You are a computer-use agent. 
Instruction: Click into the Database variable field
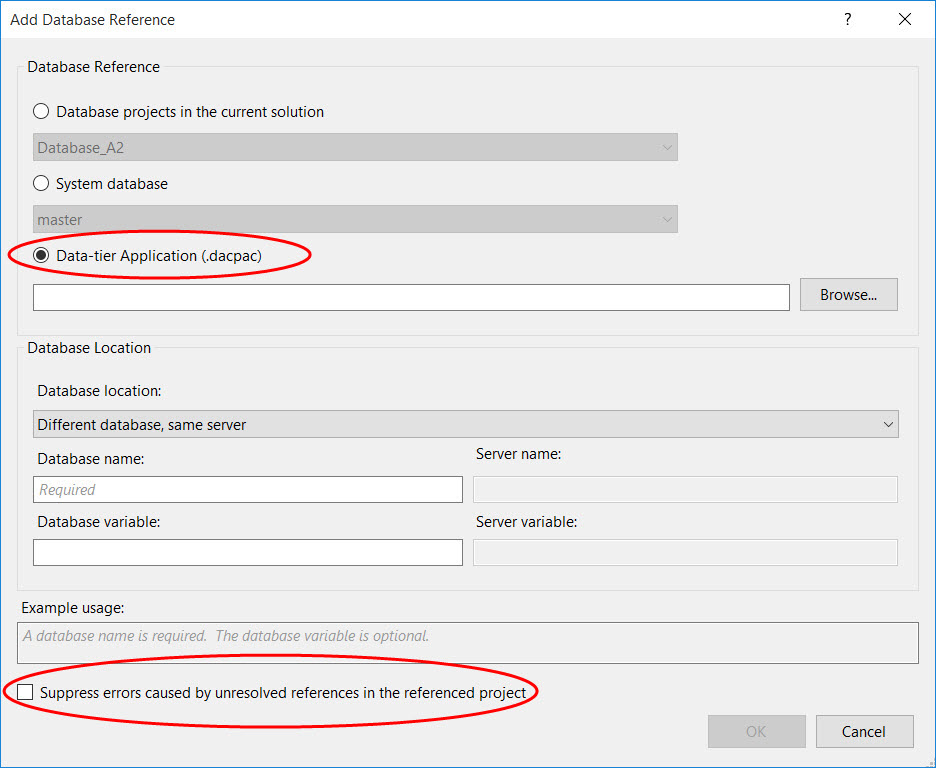tap(247, 552)
